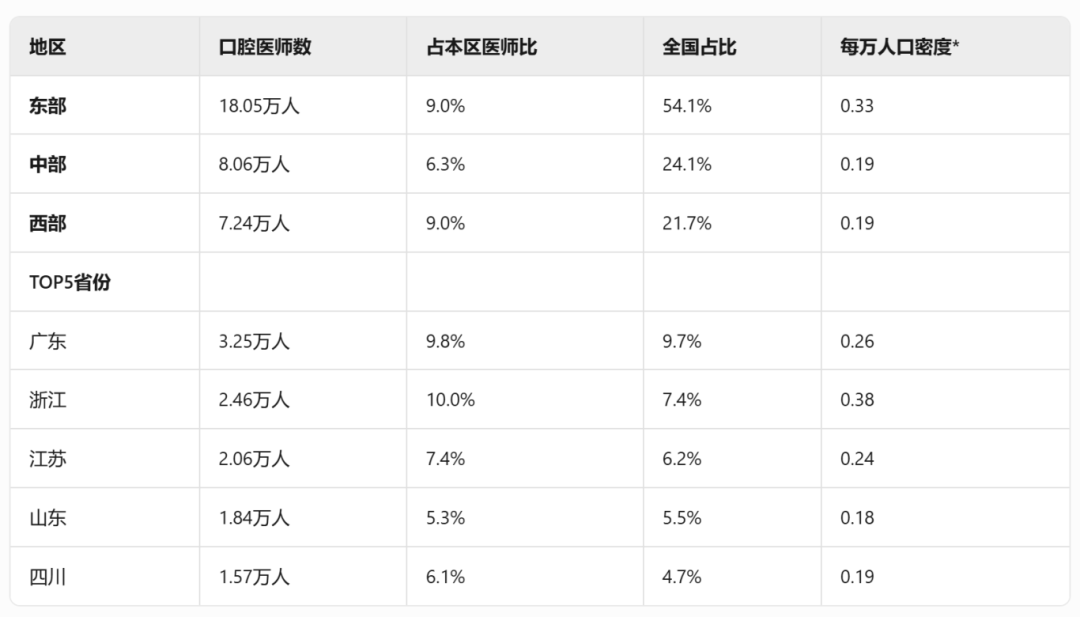Select the 四川 row label
The height and width of the screenshot is (617, 1080).
tap(48, 577)
